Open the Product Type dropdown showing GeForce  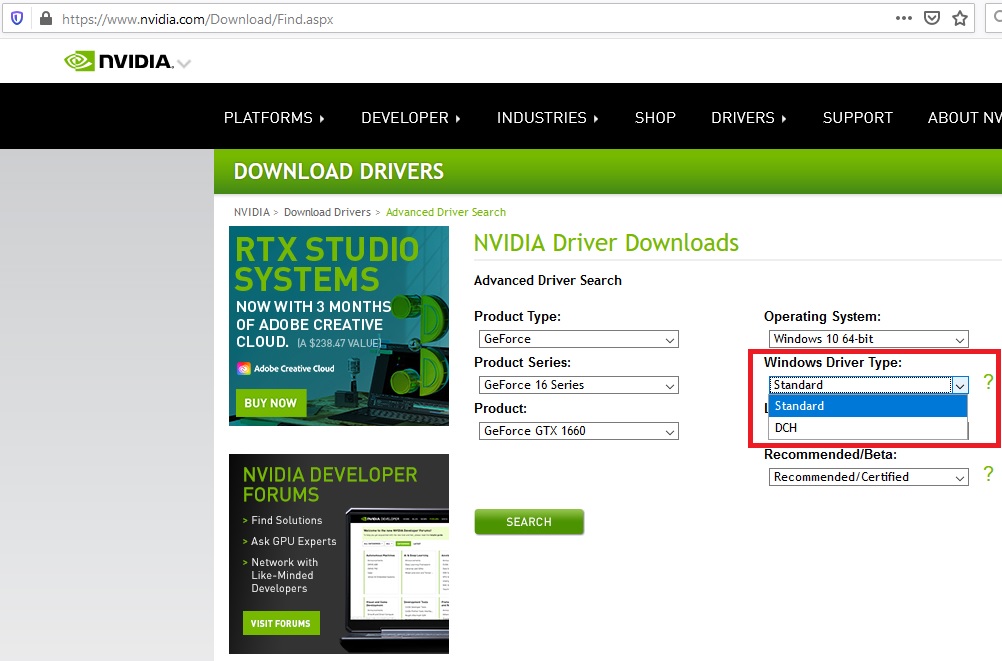click(x=578, y=339)
